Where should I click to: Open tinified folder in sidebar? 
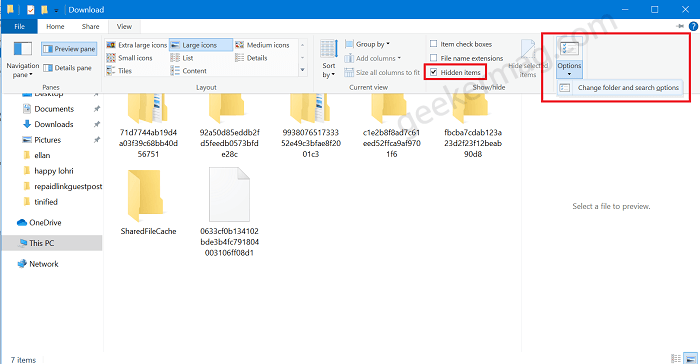point(46,202)
